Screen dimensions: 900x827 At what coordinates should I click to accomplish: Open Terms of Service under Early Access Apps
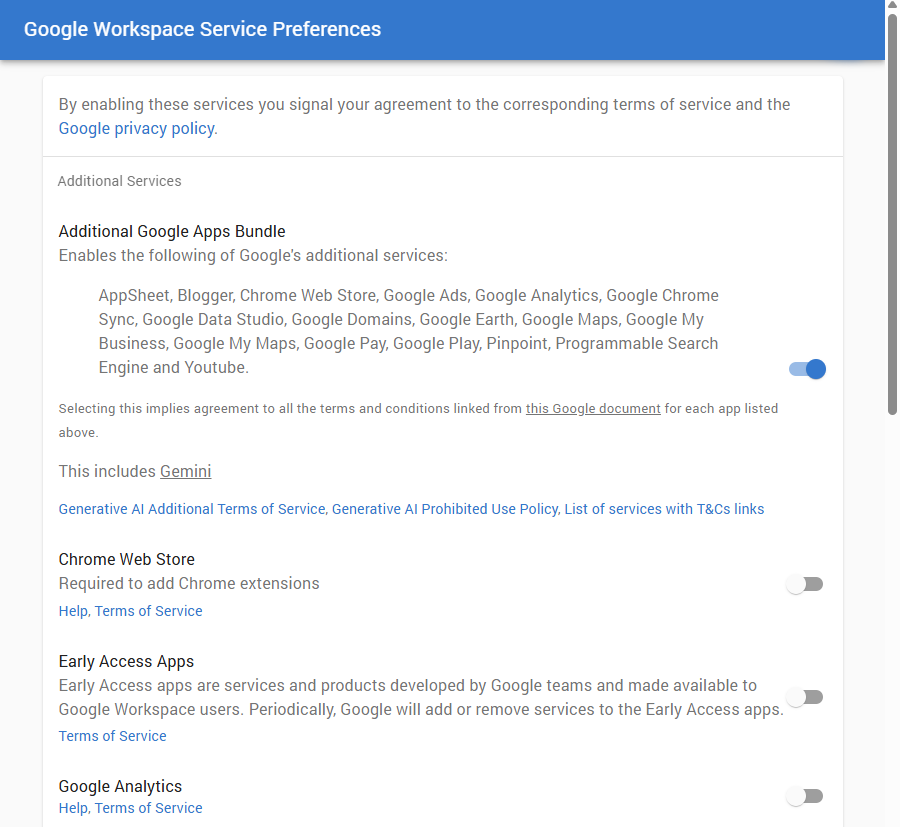pyautogui.click(x=112, y=736)
